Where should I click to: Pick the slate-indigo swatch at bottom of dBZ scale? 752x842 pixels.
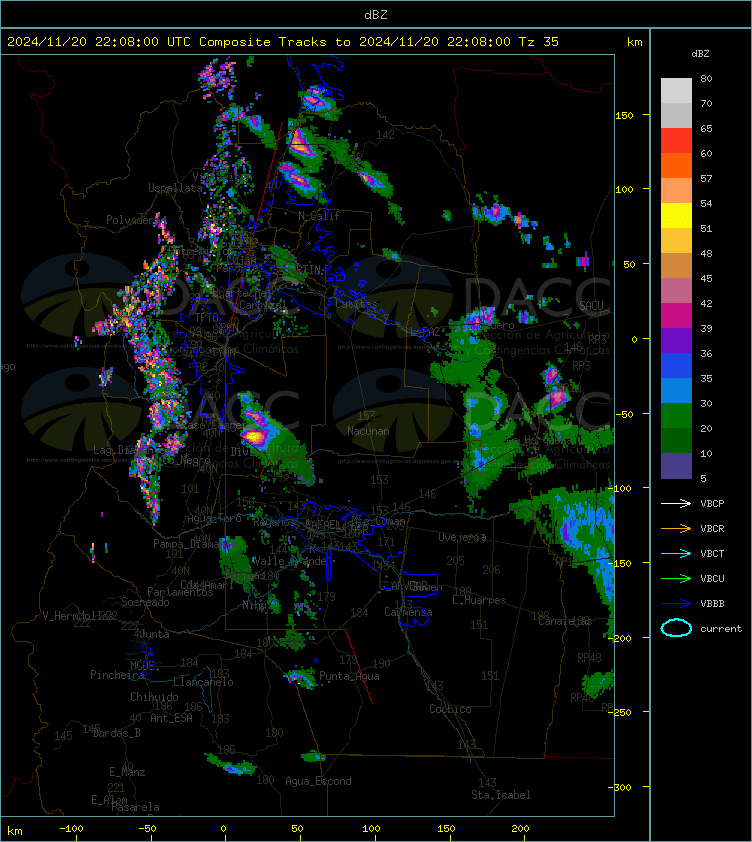coord(676,466)
